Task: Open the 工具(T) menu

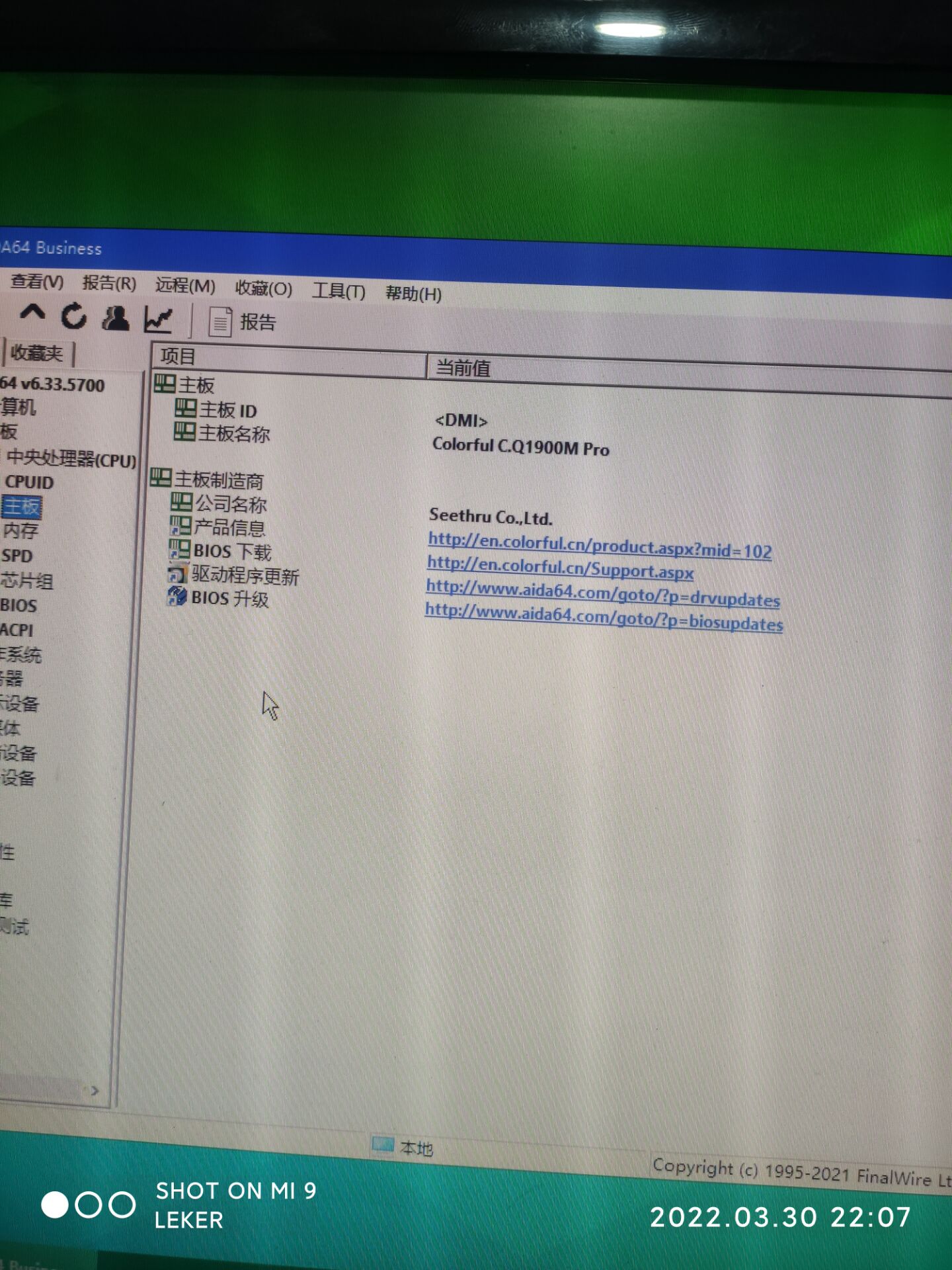Action: [338, 290]
